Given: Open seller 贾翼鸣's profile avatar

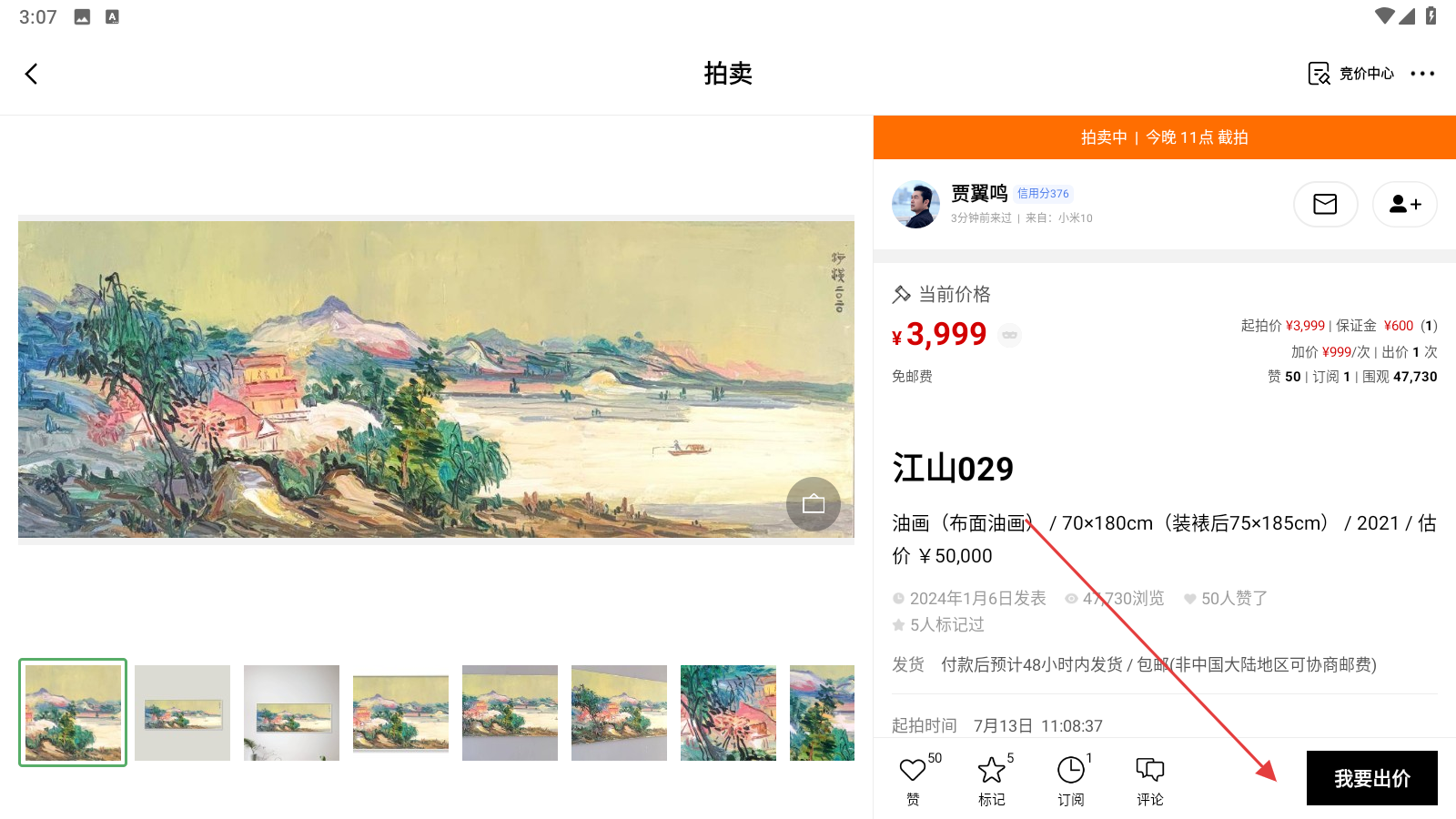Looking at the screenshot, I should [x=915, y=204].
